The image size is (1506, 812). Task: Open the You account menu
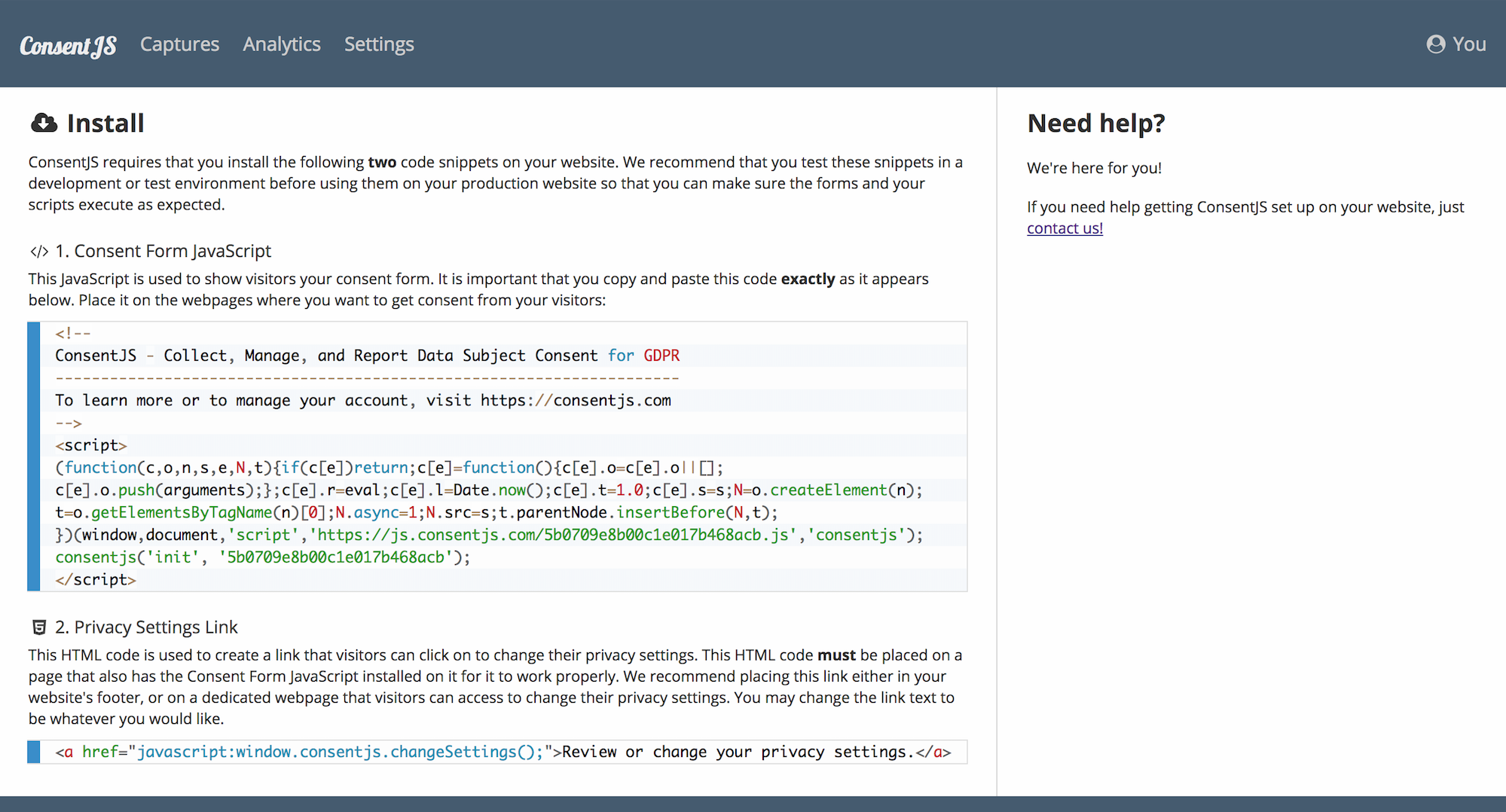click(1456, 44)
